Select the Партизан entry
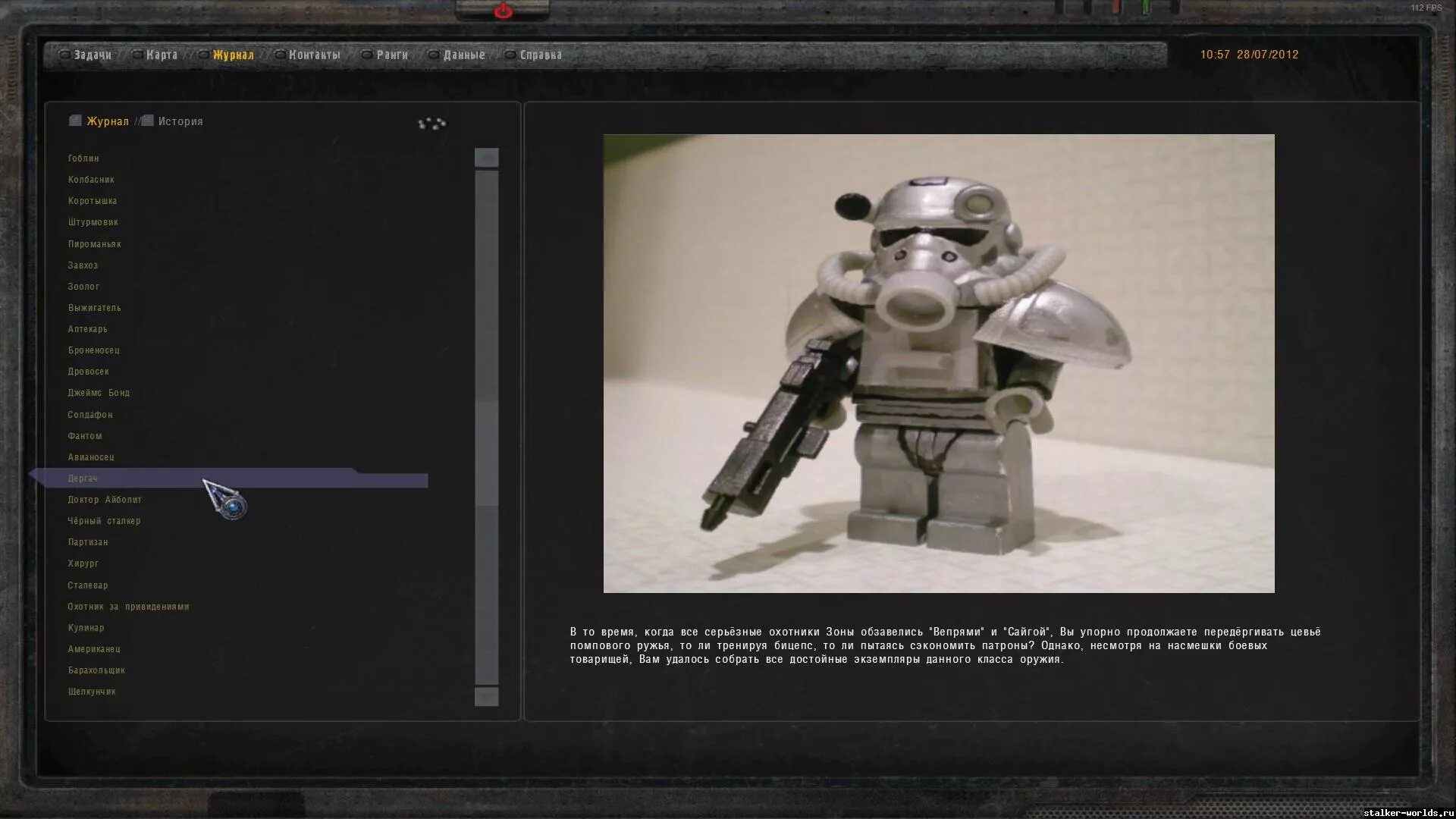 coord(88,542)
